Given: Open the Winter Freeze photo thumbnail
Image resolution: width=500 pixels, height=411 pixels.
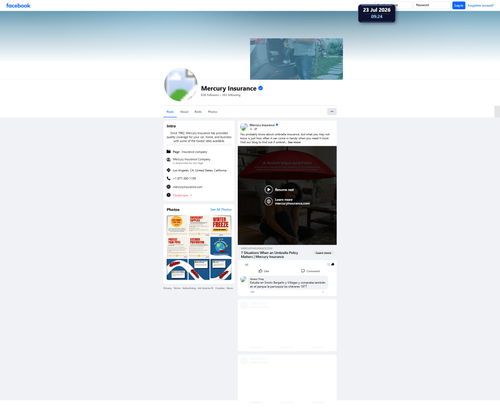Looking at the screenshot, I should click(x=221, y=225).
